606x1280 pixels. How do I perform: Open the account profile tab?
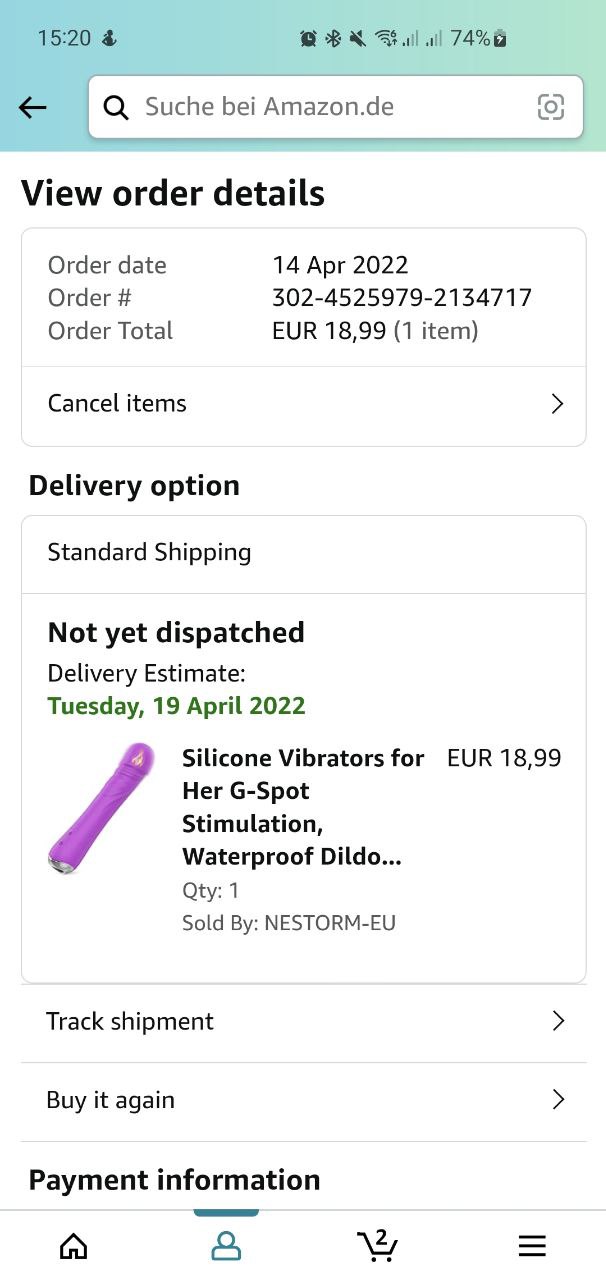point(226,1245)
